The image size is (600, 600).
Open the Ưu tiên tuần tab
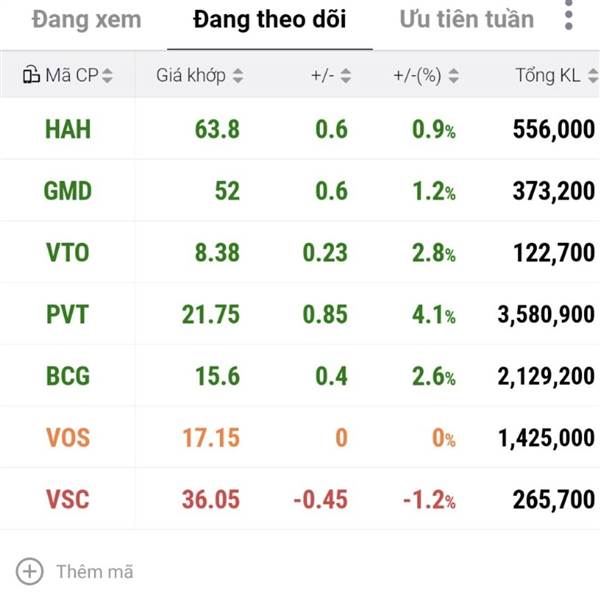(x=466, y=19)
